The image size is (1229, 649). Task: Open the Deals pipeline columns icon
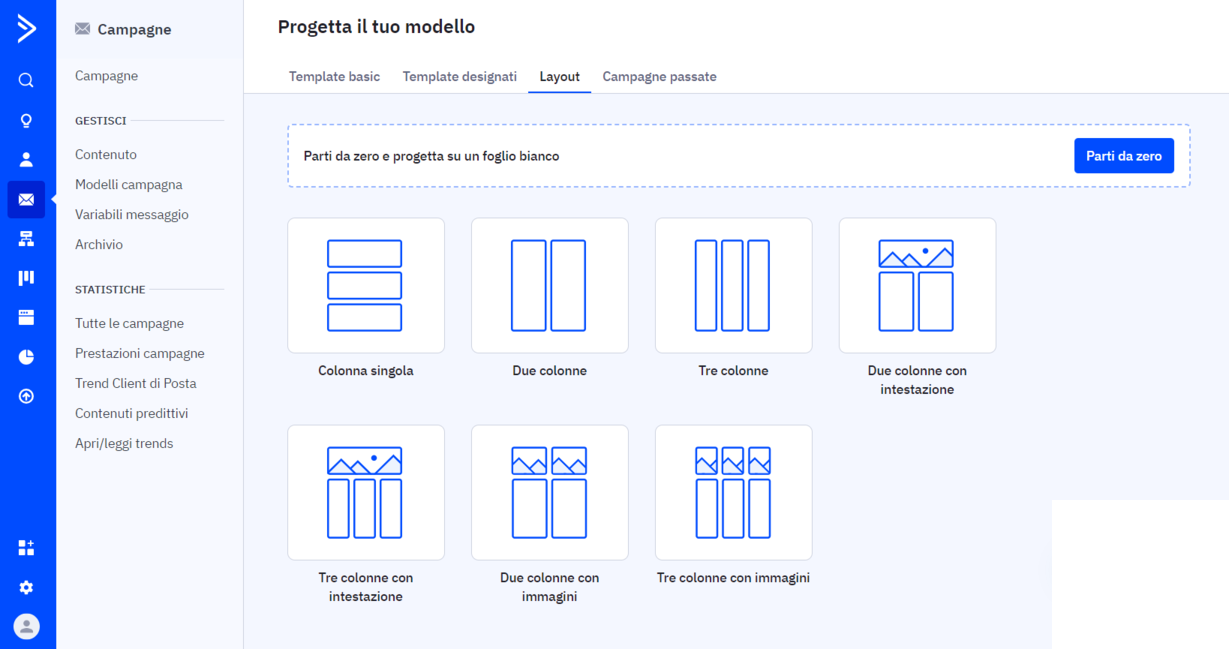point(26,277)
